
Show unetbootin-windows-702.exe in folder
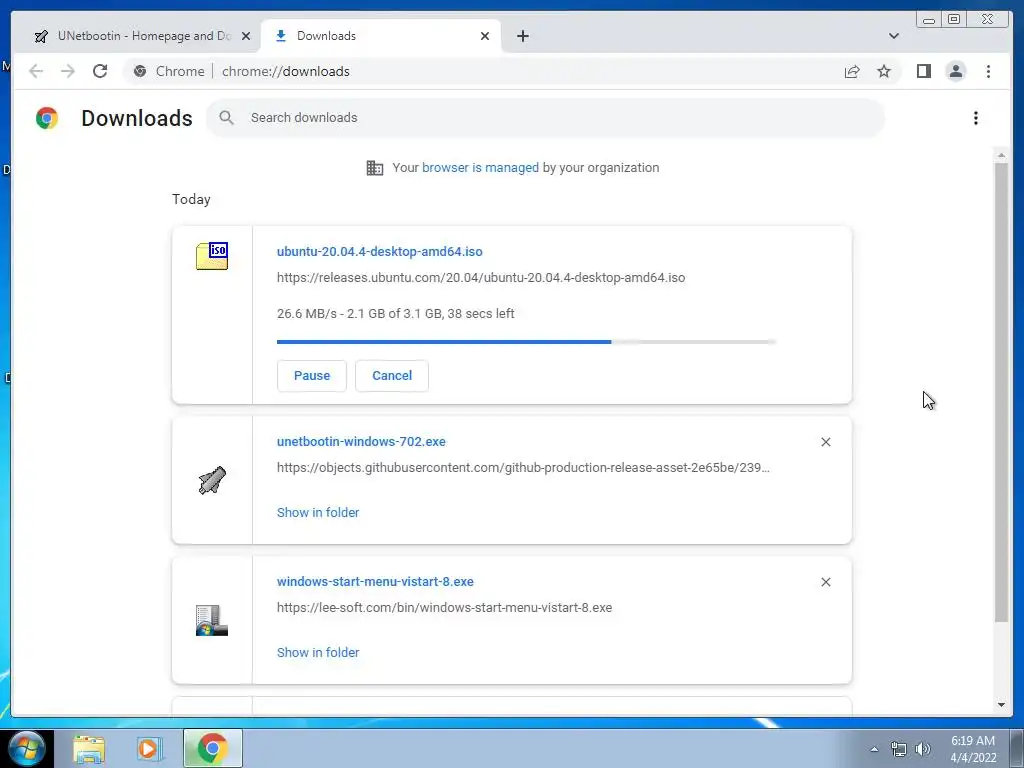pos(318,513)
